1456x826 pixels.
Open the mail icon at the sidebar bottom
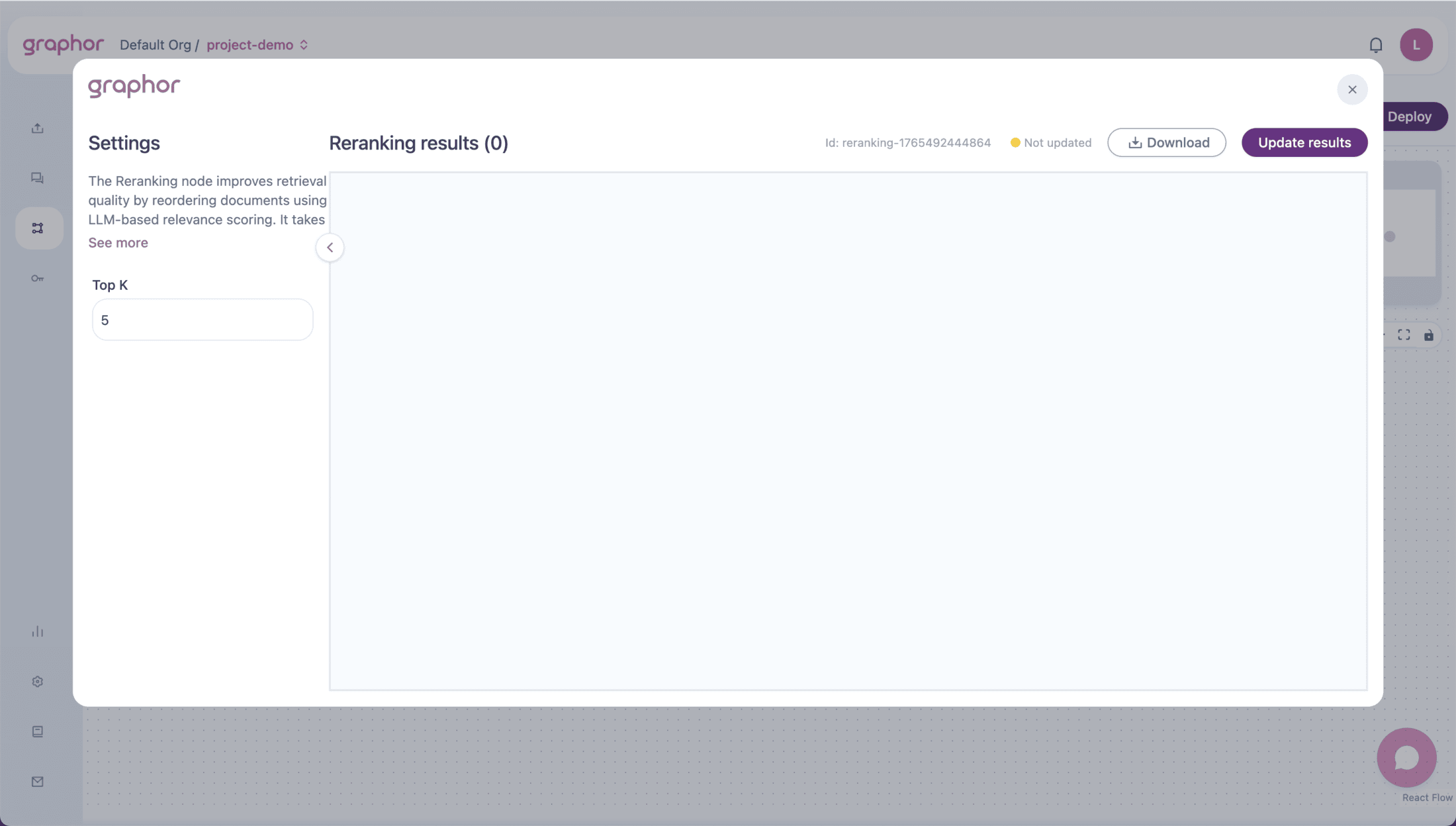(38, 782)
